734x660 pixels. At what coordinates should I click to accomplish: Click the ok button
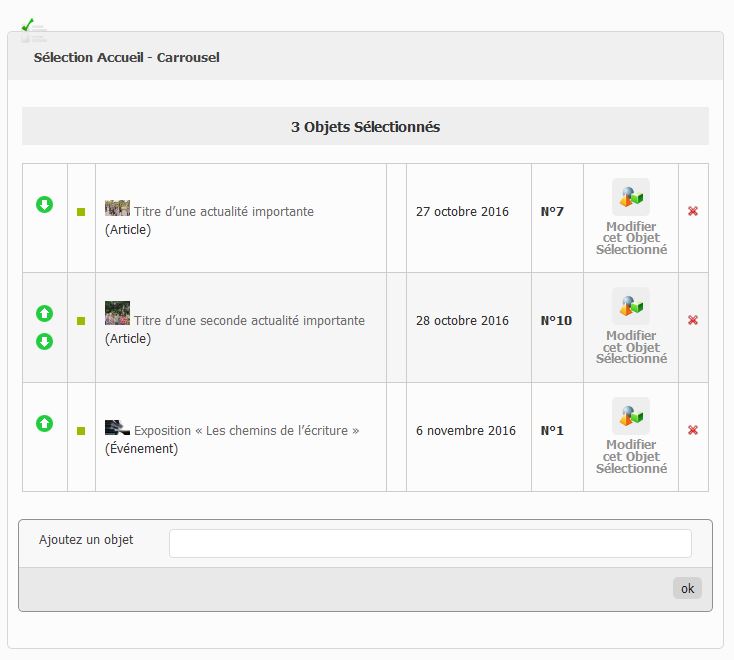[x=687, y=589]
